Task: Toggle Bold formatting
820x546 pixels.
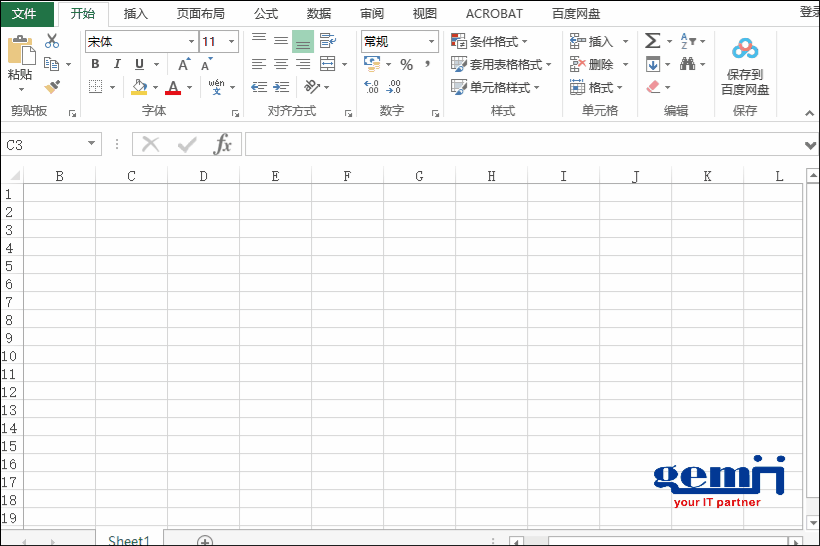Action: point(95,64)
